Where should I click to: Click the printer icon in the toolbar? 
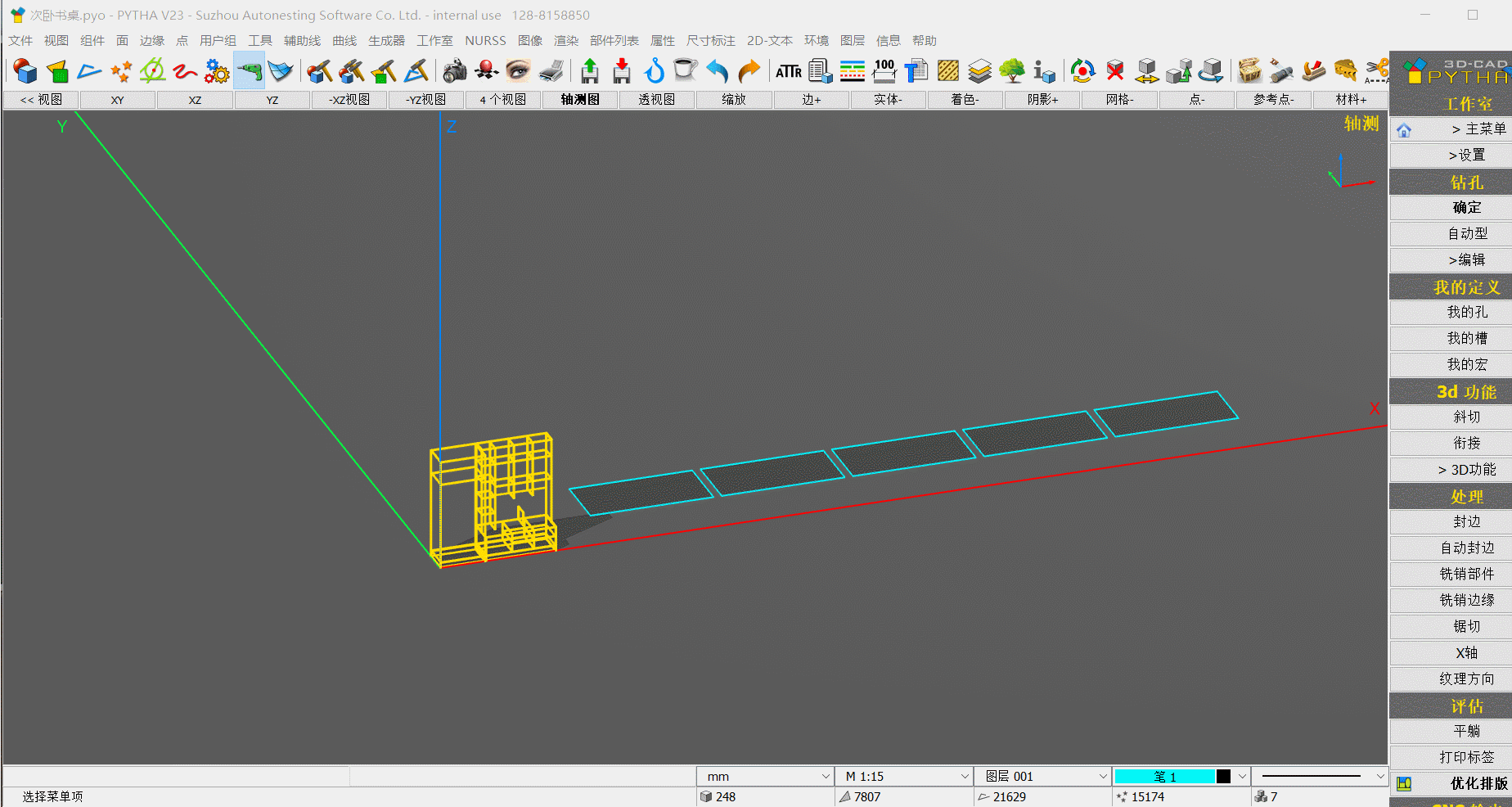[x=551, y=71]
